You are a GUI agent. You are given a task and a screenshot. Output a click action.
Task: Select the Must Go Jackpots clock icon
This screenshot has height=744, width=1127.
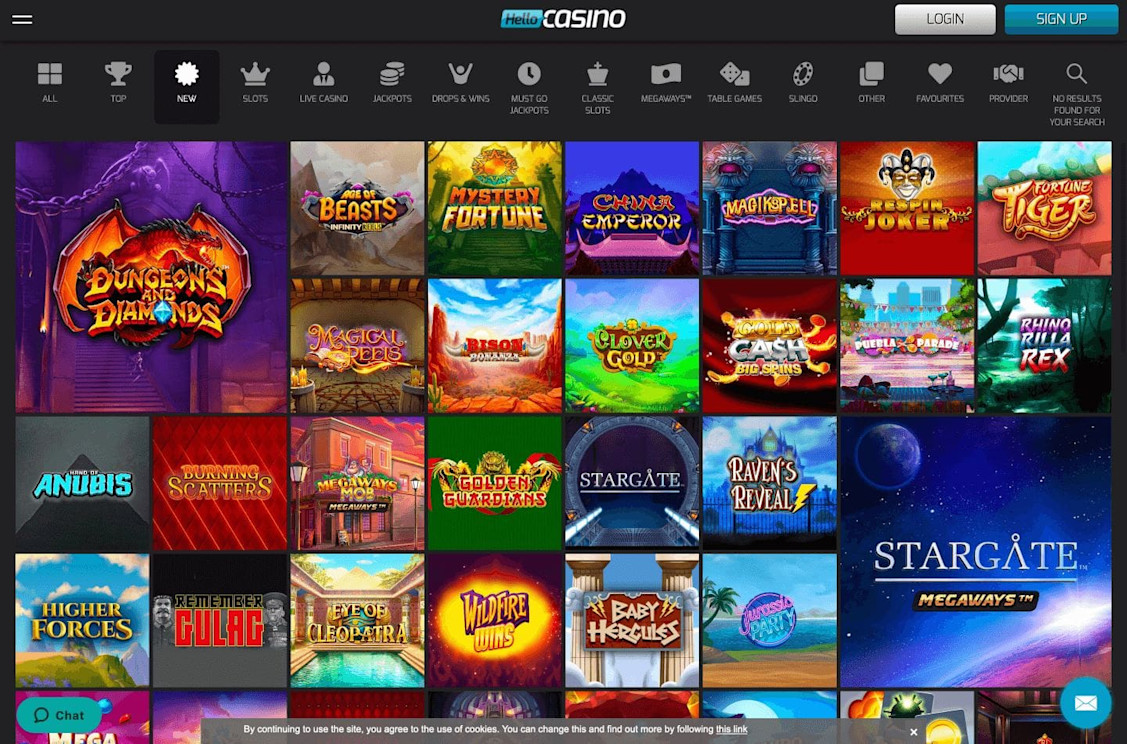pyautogui.click(x=529, y=73)
